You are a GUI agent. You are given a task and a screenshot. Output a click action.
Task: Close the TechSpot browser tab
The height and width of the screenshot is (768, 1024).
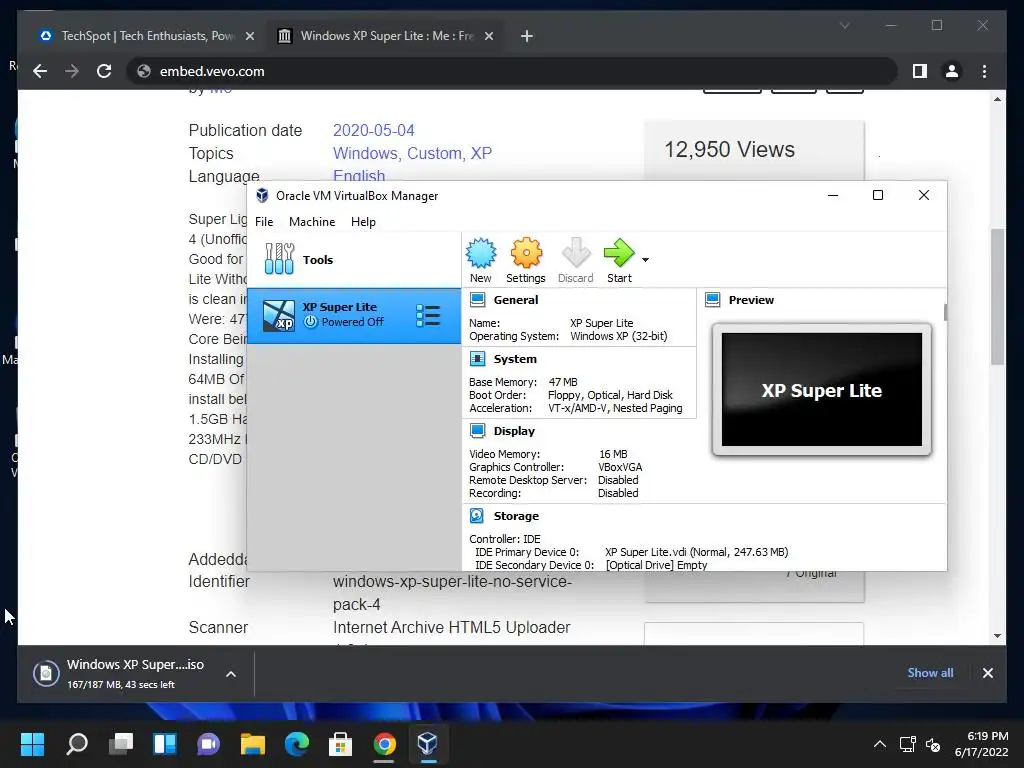point(249,36)
